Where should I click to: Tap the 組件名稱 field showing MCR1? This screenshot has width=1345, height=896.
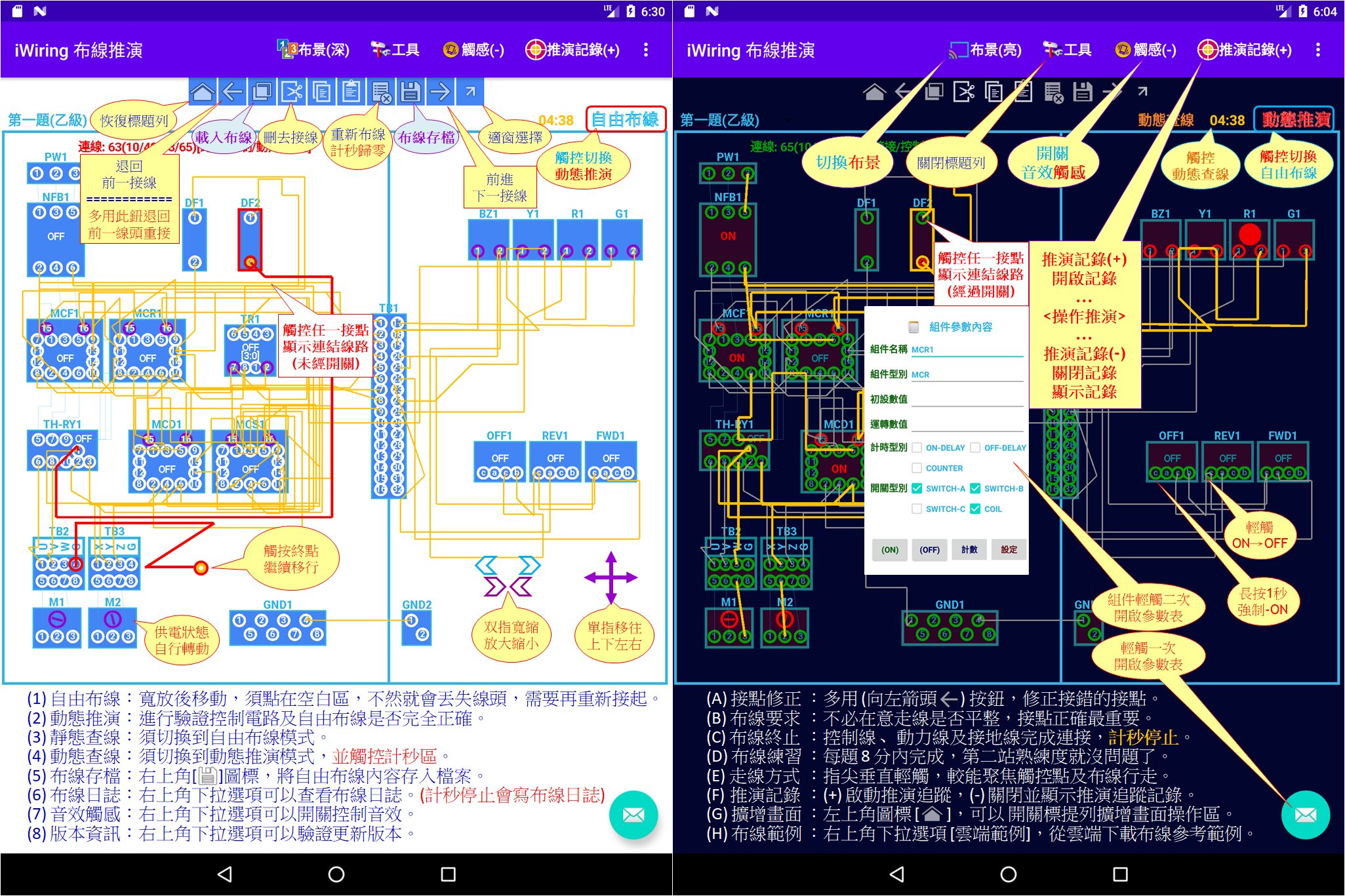pos(967,349)
